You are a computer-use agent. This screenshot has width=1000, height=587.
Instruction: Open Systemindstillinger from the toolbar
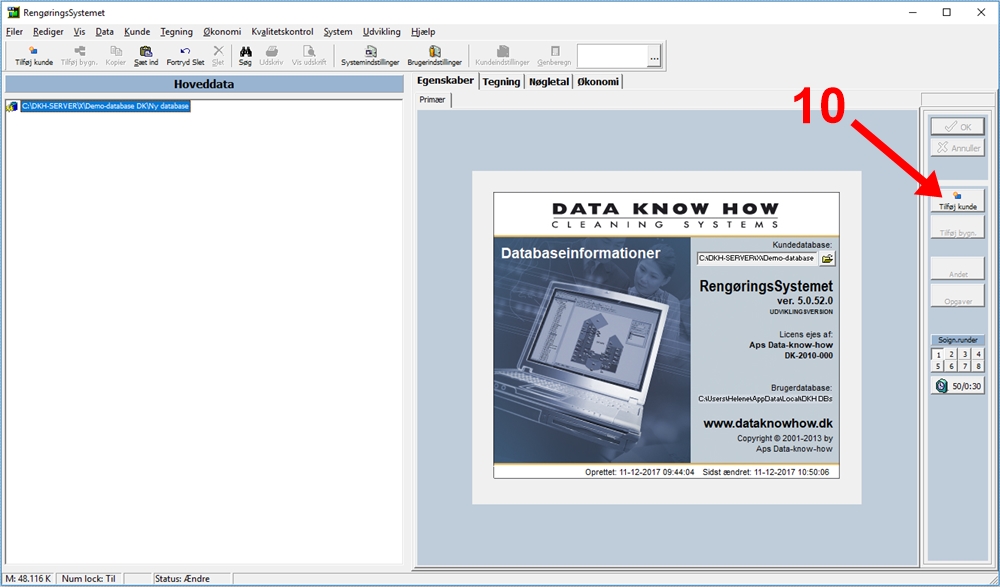pyautogui.click(x=370, y=56)
